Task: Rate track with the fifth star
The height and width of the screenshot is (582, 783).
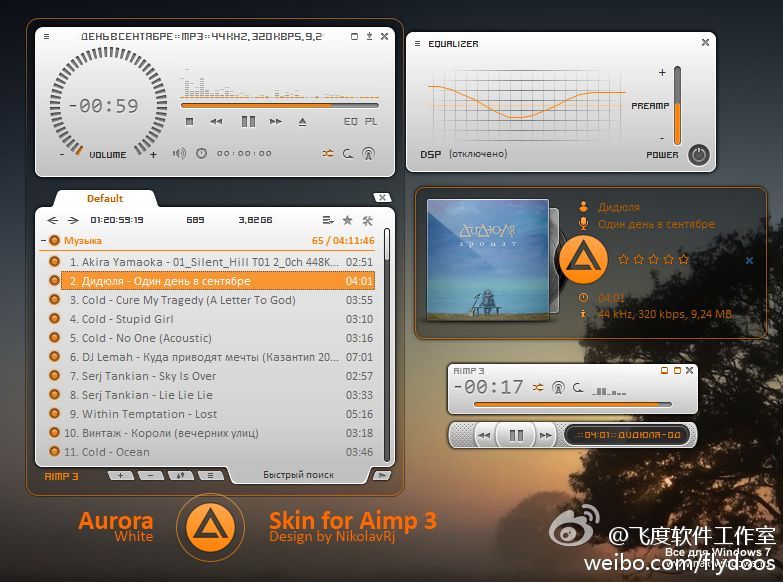Action: (x=684, y=259)
